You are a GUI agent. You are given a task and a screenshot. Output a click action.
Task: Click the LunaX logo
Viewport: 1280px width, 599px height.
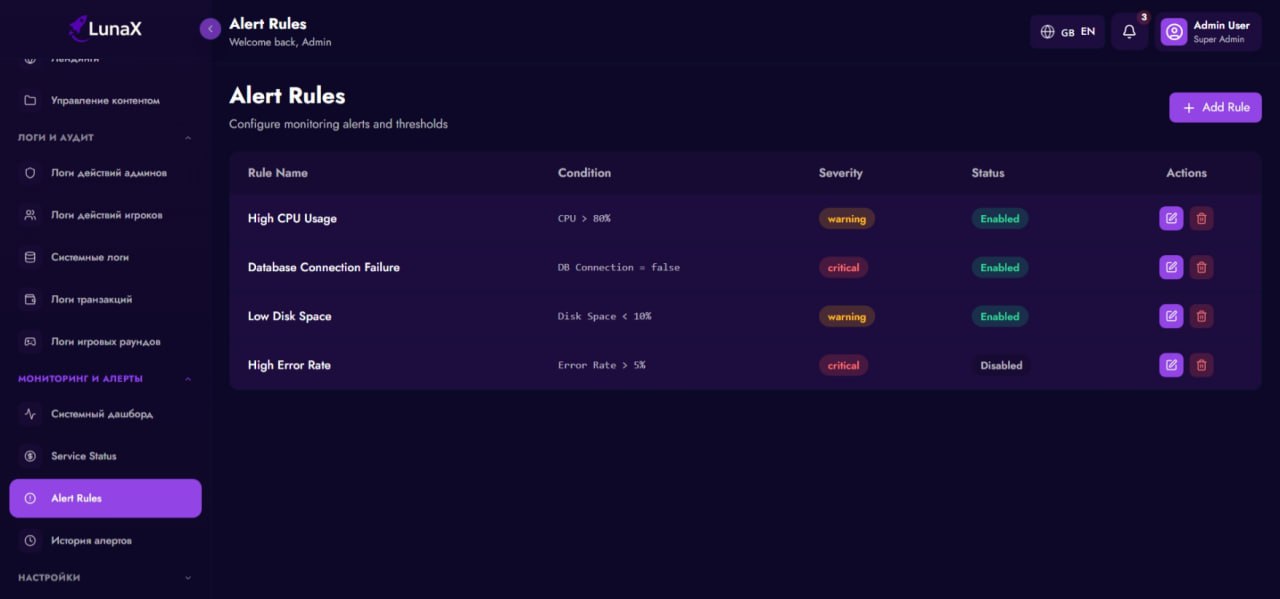tap(105, 29)
